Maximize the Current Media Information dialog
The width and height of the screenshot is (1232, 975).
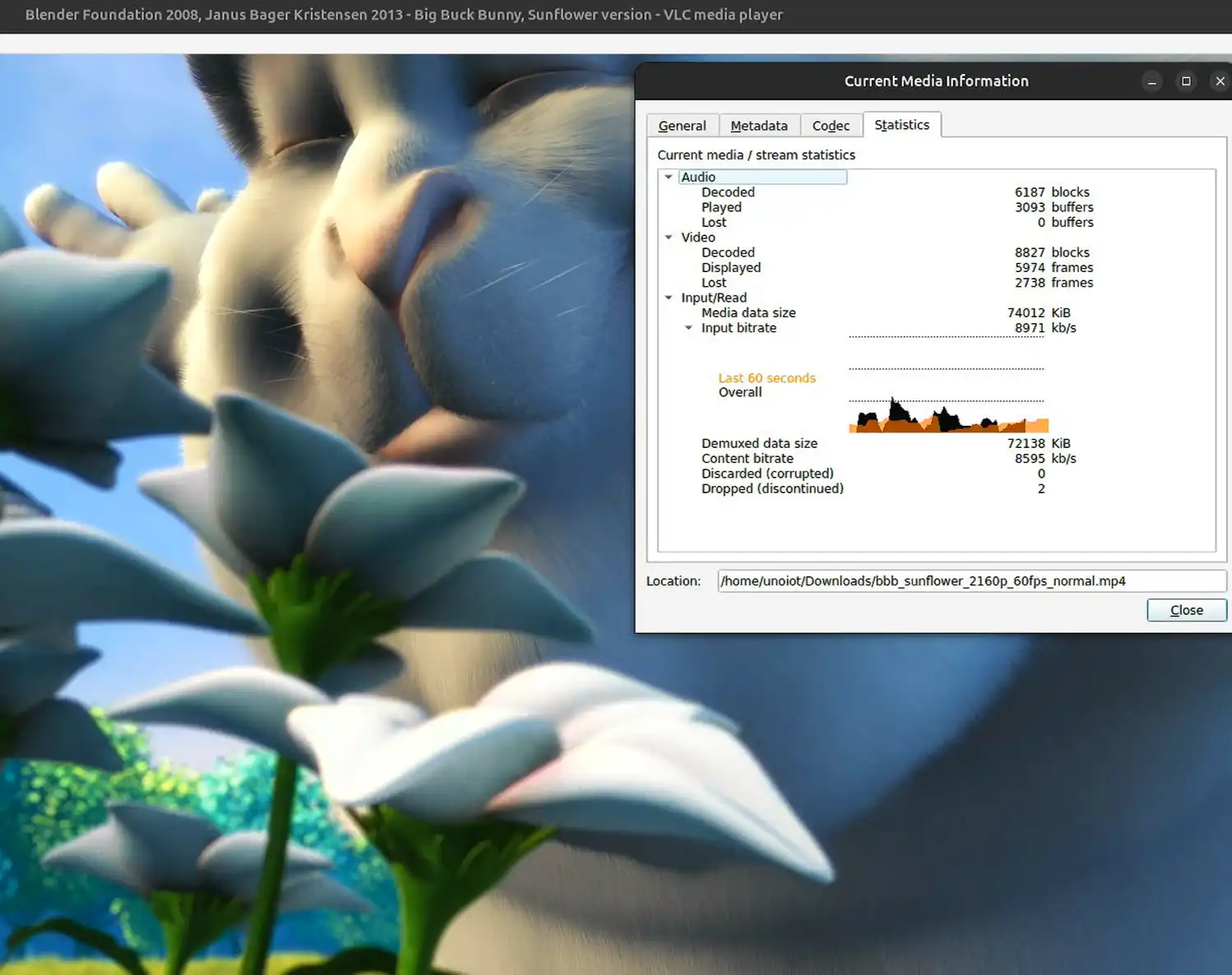pos(1186,81)
